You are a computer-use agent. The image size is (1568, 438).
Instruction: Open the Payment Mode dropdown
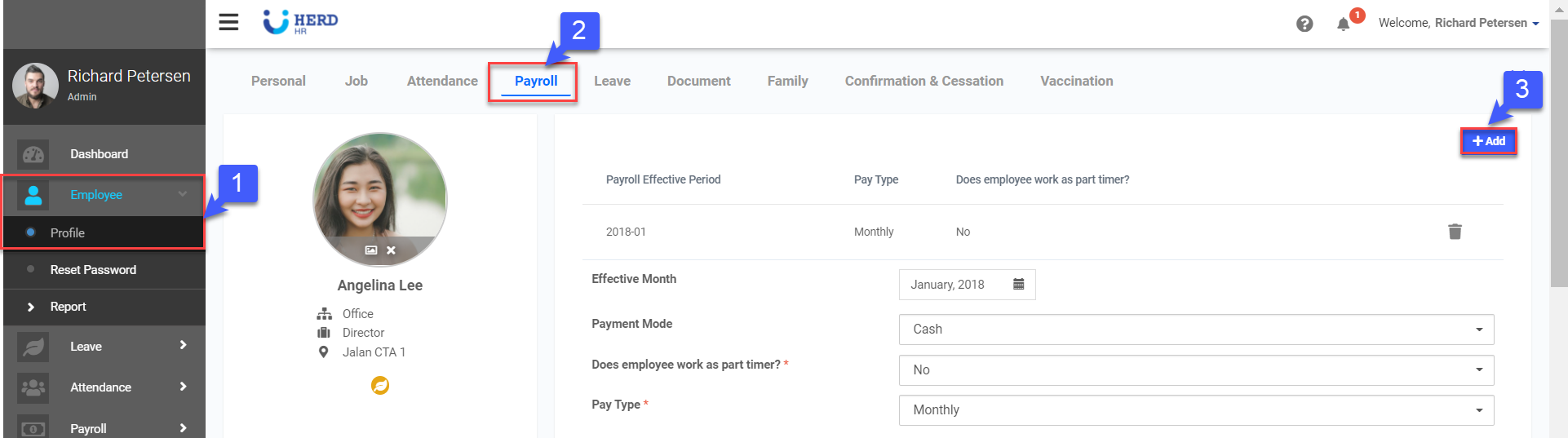1196,330
